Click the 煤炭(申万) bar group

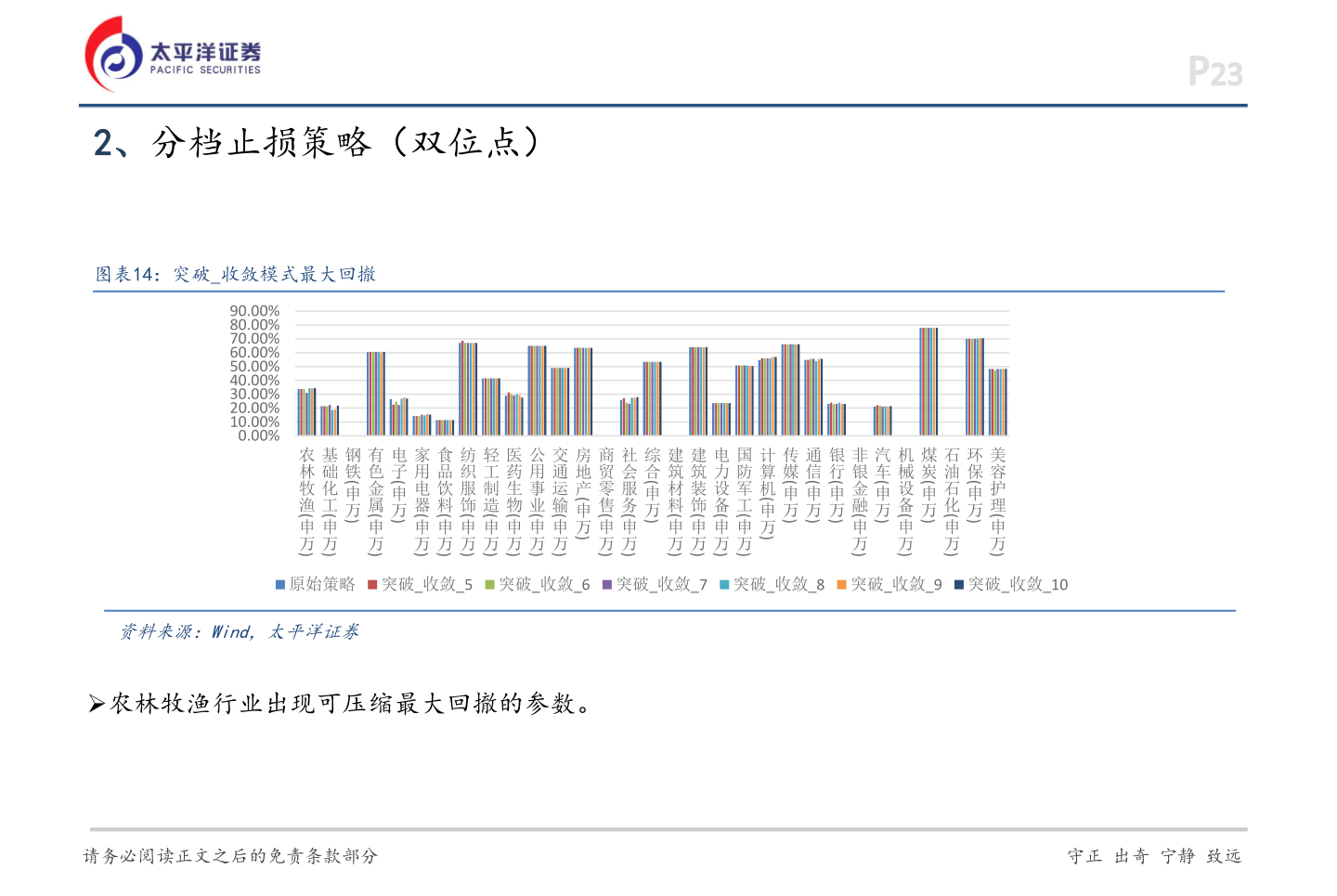pos(928,382)
